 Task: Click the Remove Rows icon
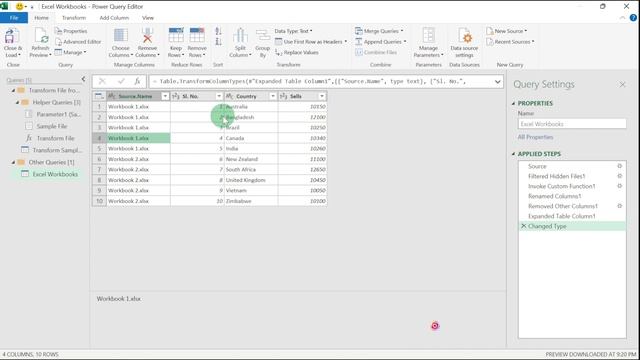[197, 36]
